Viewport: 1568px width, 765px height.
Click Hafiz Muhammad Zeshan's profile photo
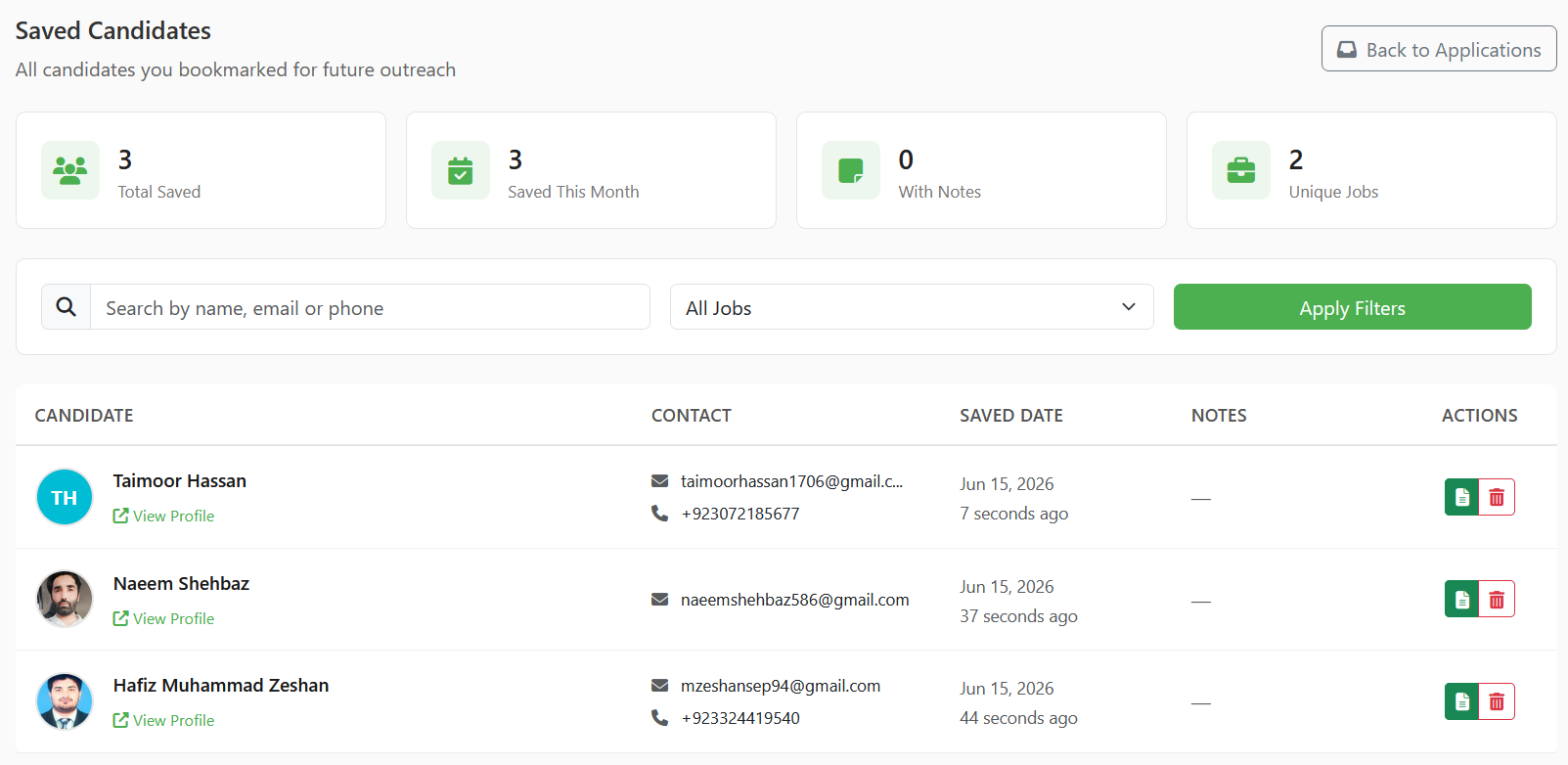pos(65,701)
